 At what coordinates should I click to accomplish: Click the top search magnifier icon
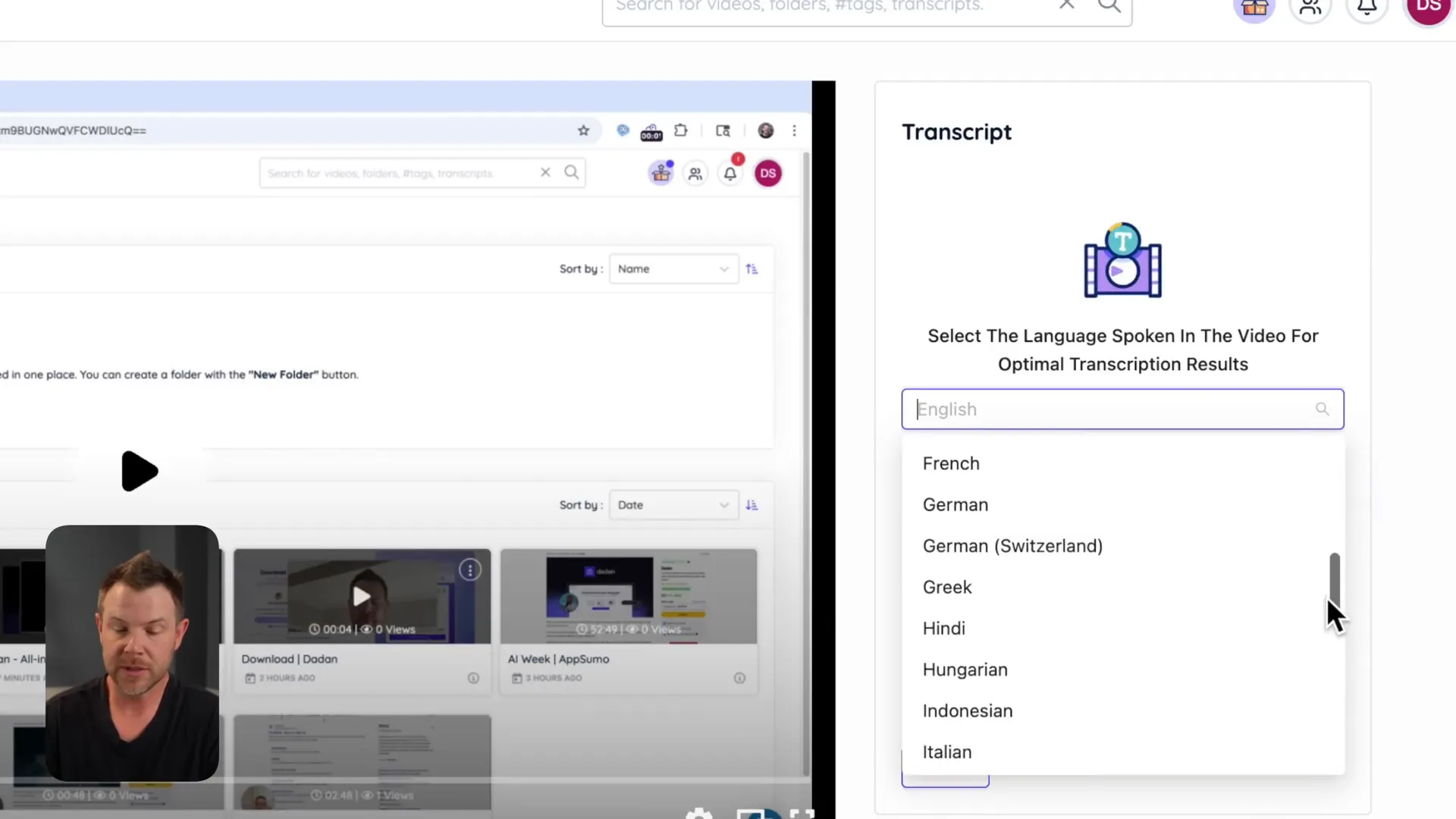[x=1109, y=5]
